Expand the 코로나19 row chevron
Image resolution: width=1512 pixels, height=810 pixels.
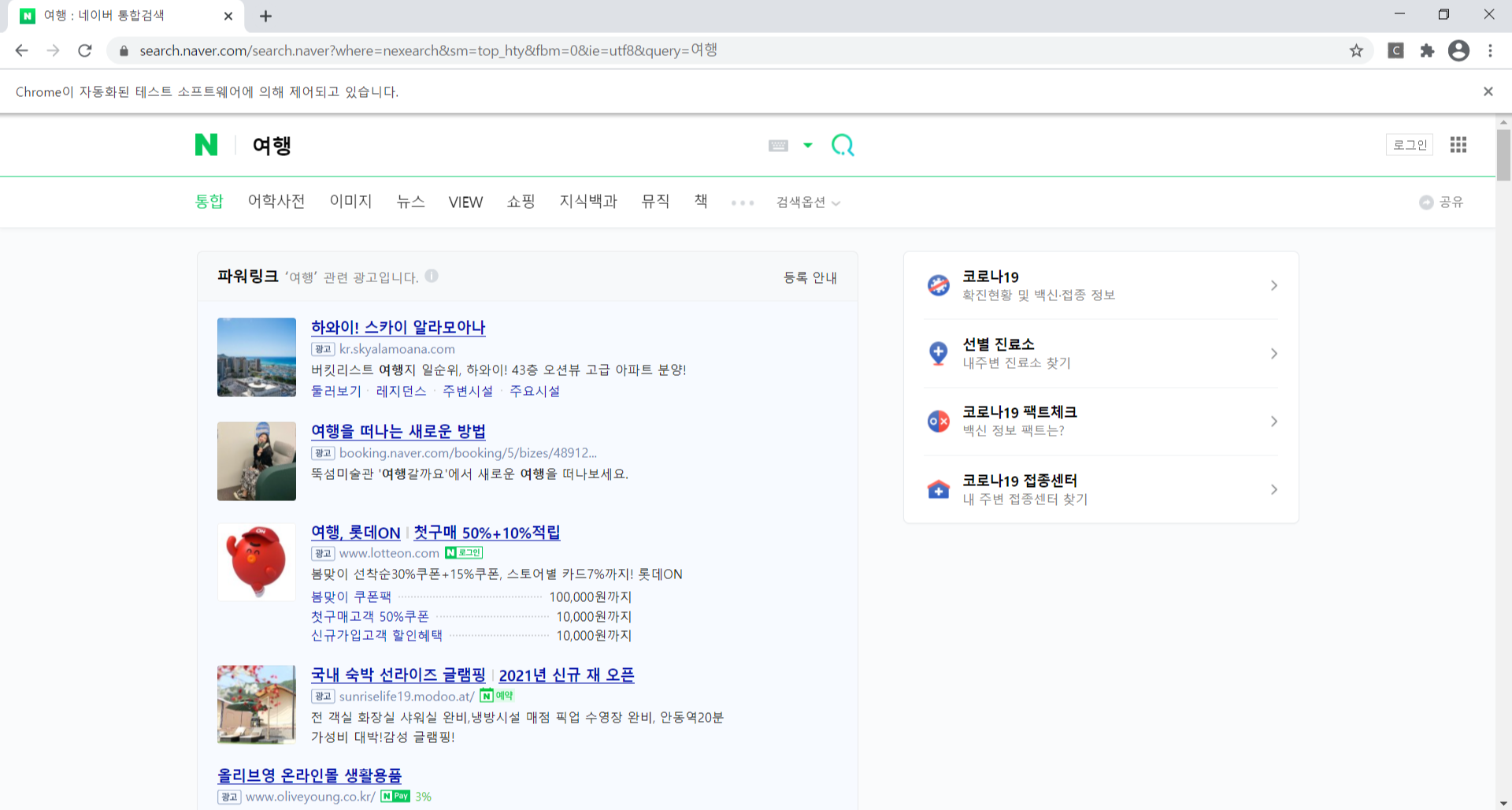click(x=1273, y=285)
